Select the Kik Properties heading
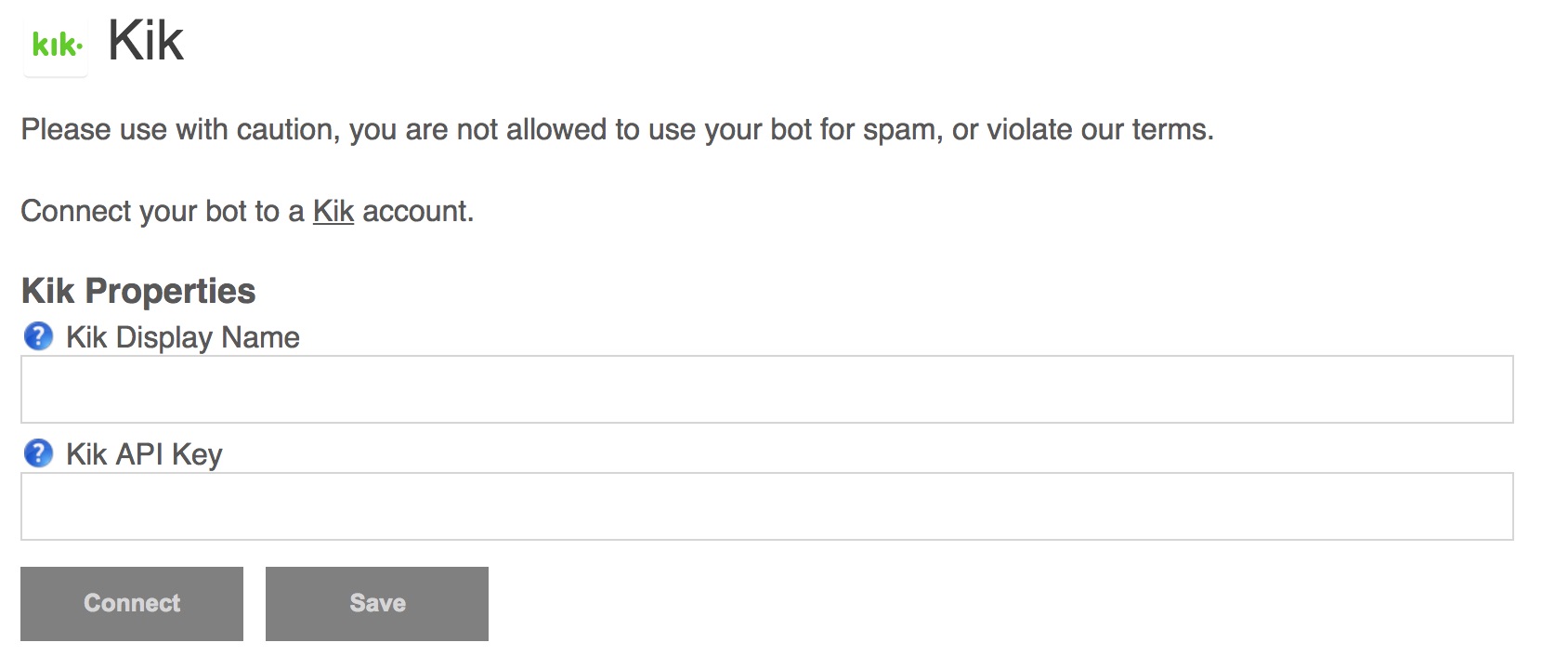Image resolution: width=1568 pixels, height=669 pixels. 138,292
